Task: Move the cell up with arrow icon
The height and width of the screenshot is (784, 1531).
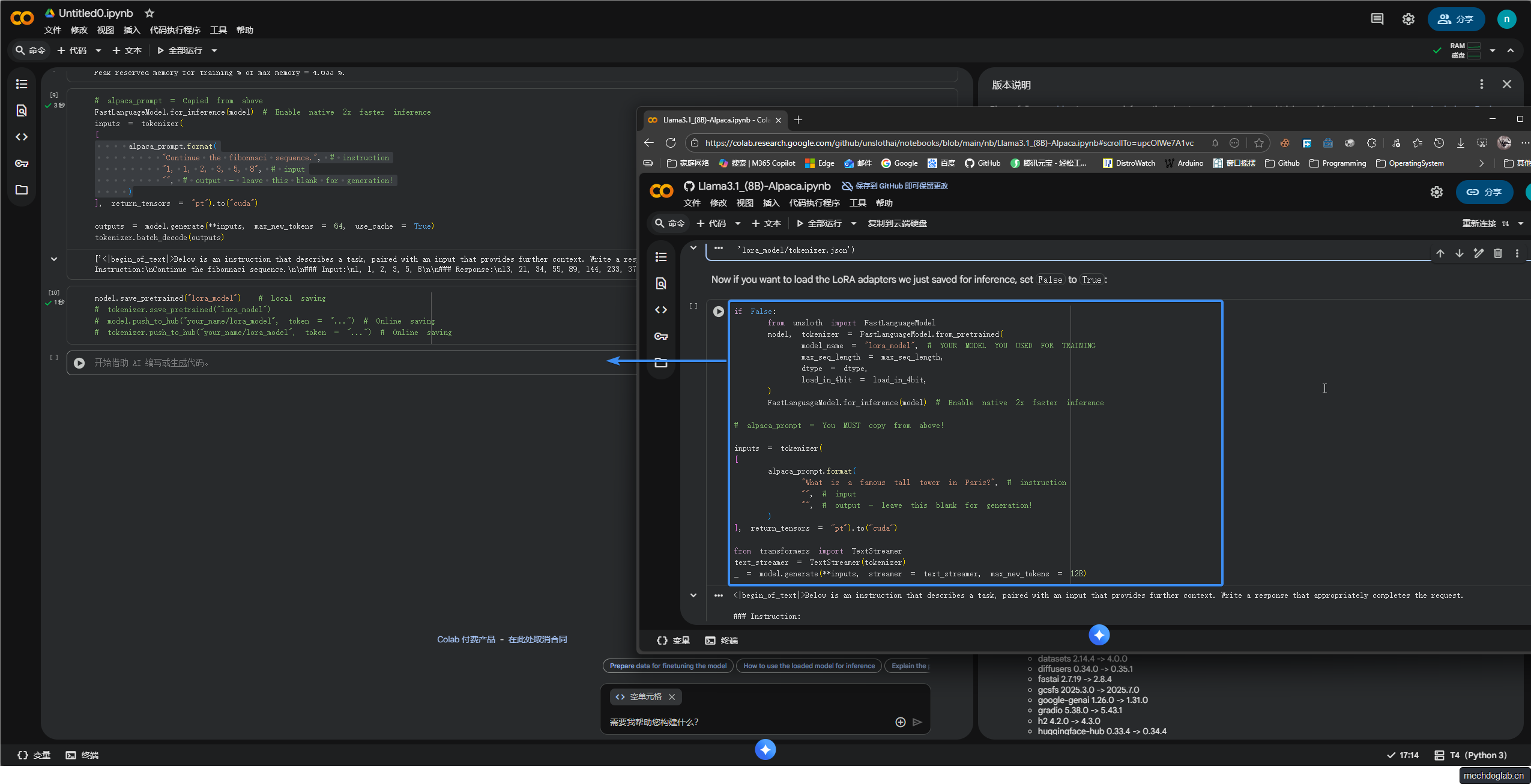Action: (1440, 253)
